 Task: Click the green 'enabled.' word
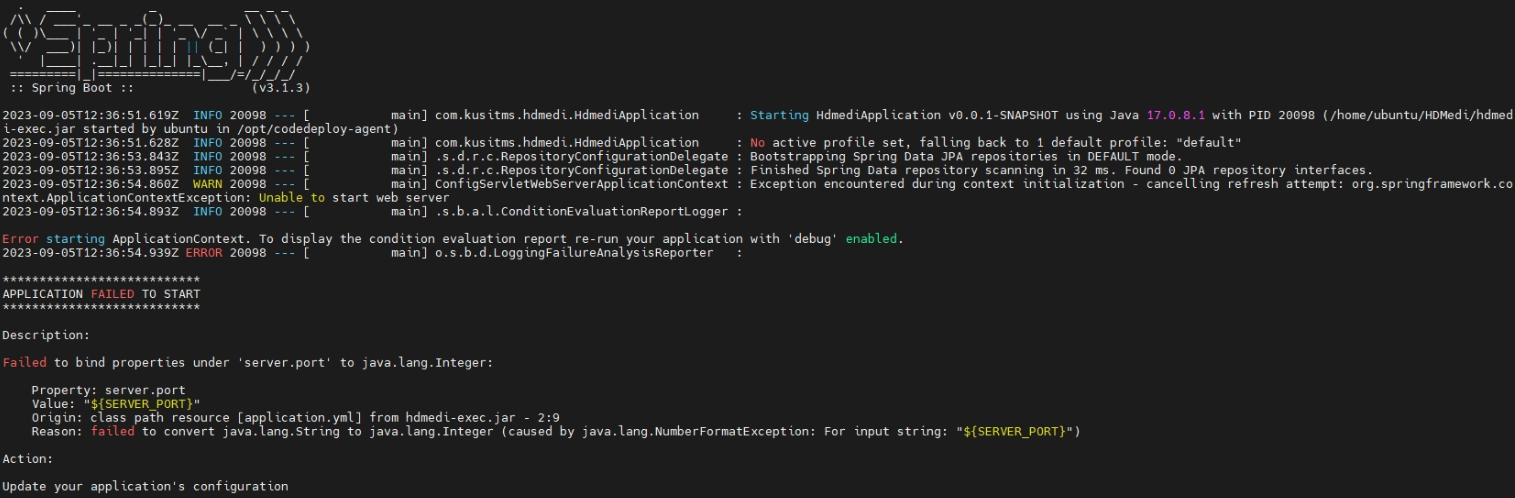[x=874, y=239]
